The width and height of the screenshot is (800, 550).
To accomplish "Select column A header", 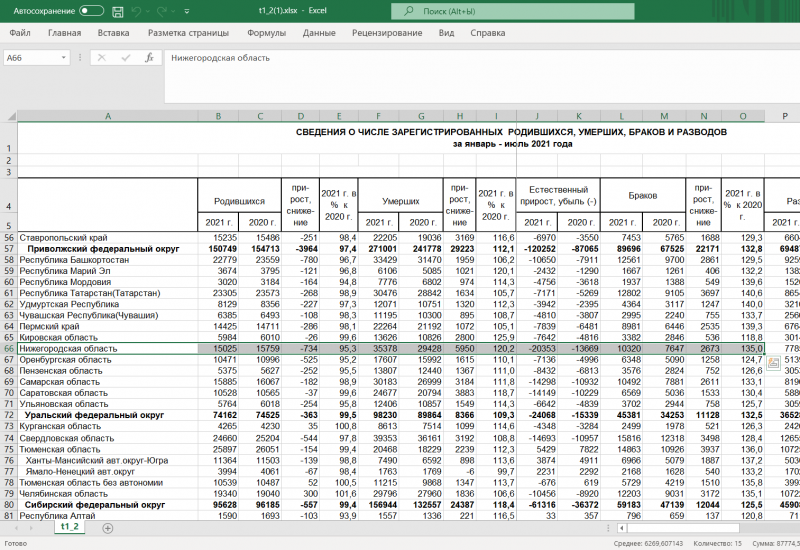I will click(x=108, y=116).
